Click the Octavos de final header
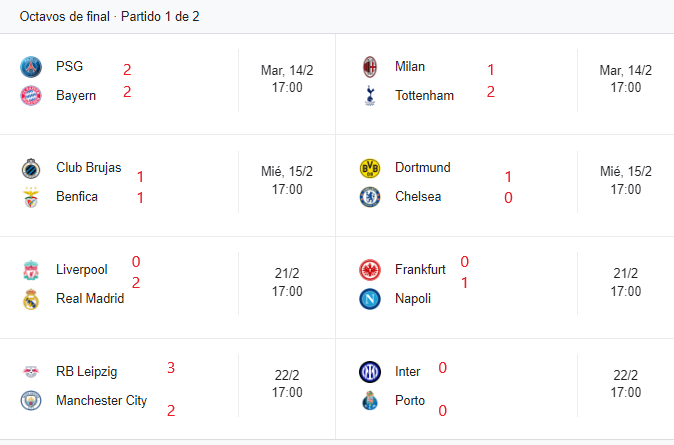This screenshot has height=445, width=674. [x=109, y=16]
